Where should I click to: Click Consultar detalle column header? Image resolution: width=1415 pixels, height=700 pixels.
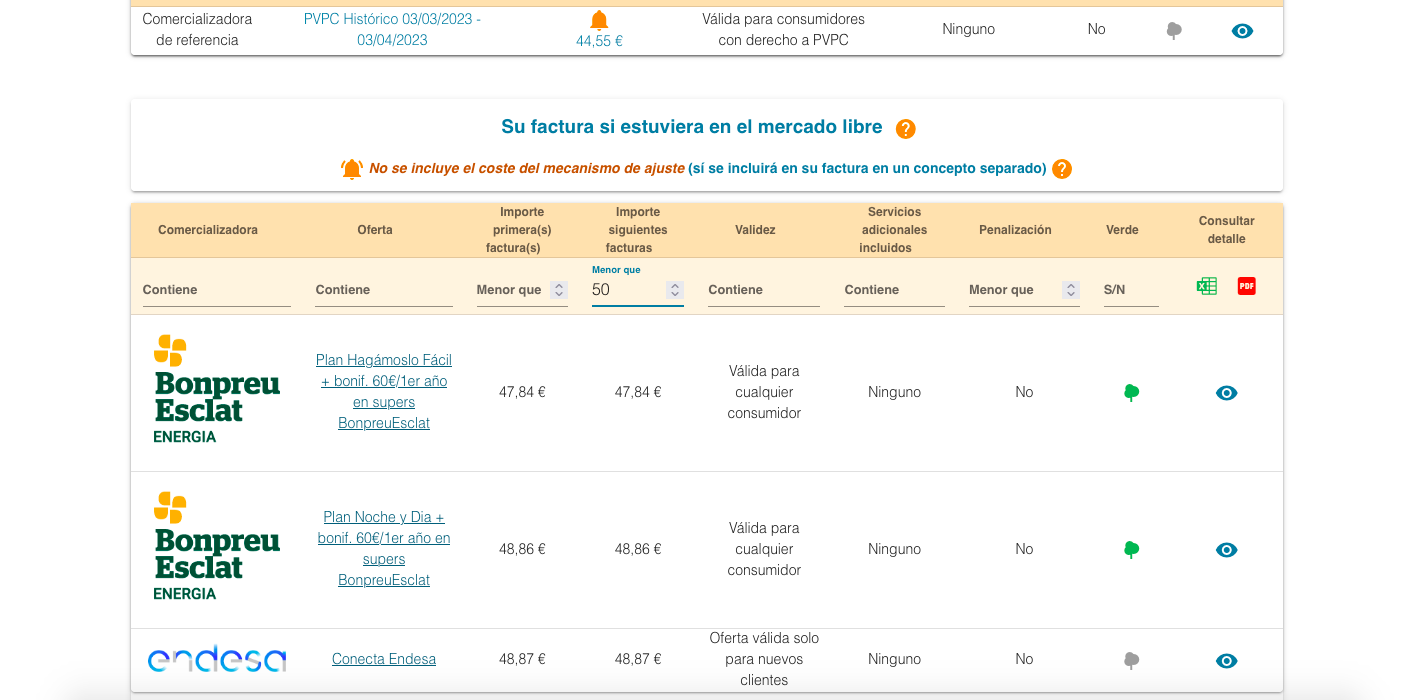coord(1226,230)
